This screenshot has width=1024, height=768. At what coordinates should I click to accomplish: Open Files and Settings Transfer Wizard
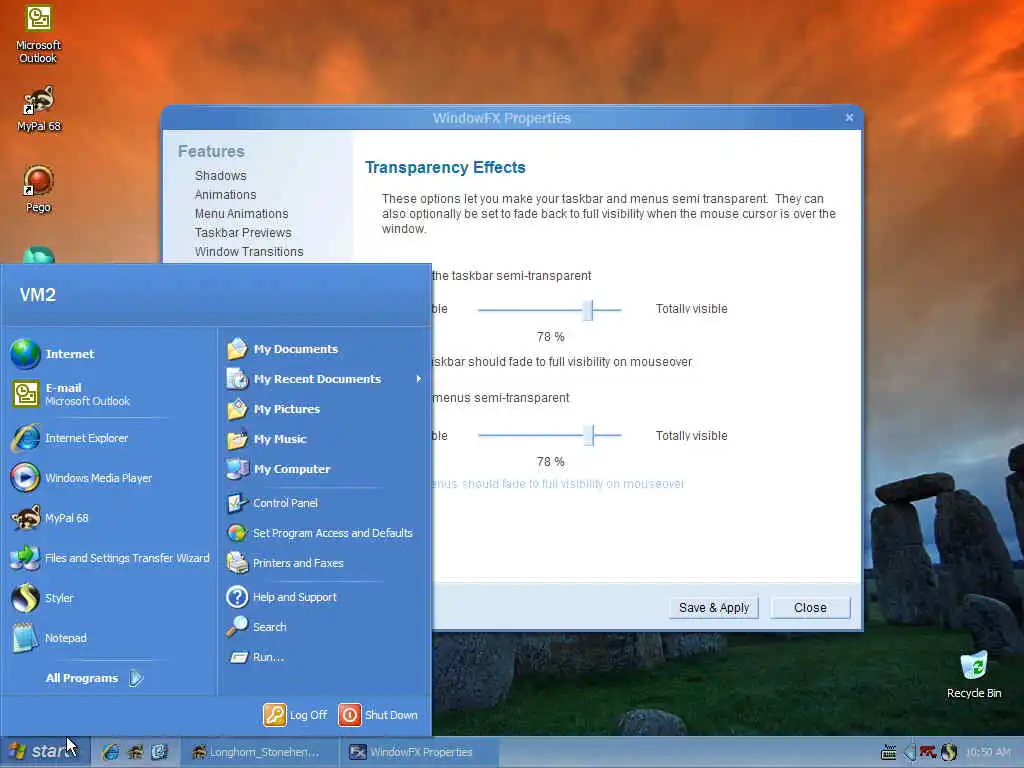point(110,558)
